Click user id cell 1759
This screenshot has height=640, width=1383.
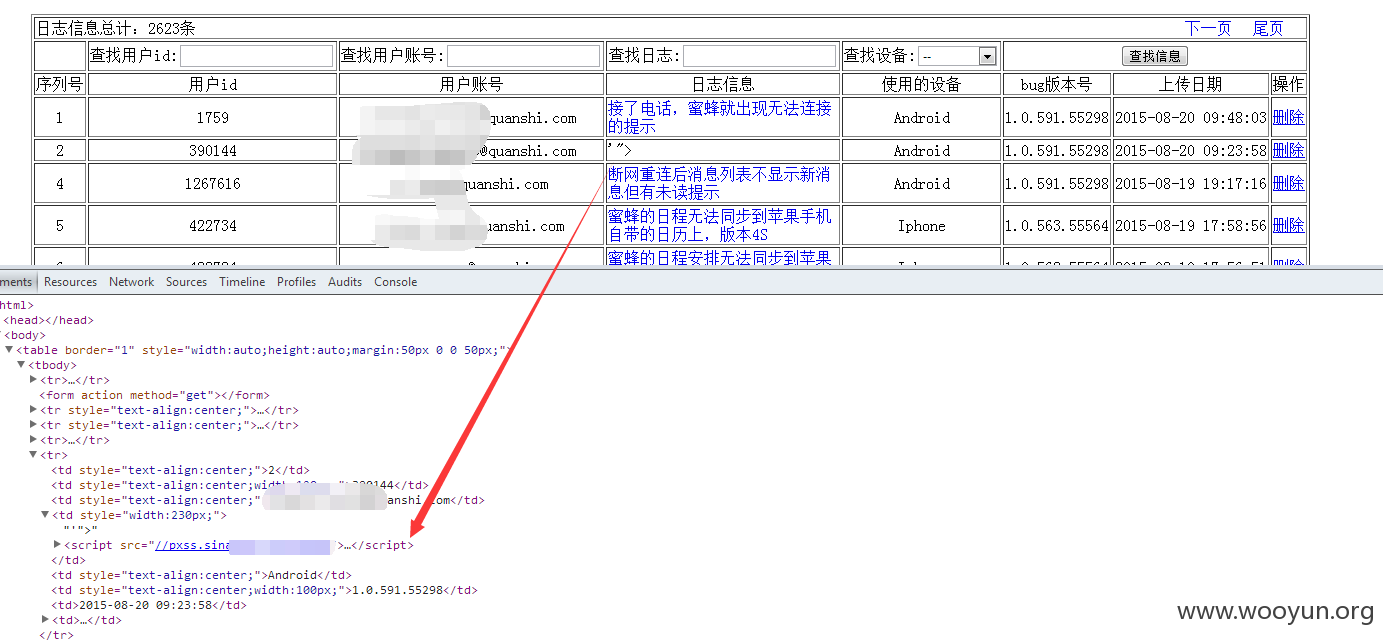(212, 117)
